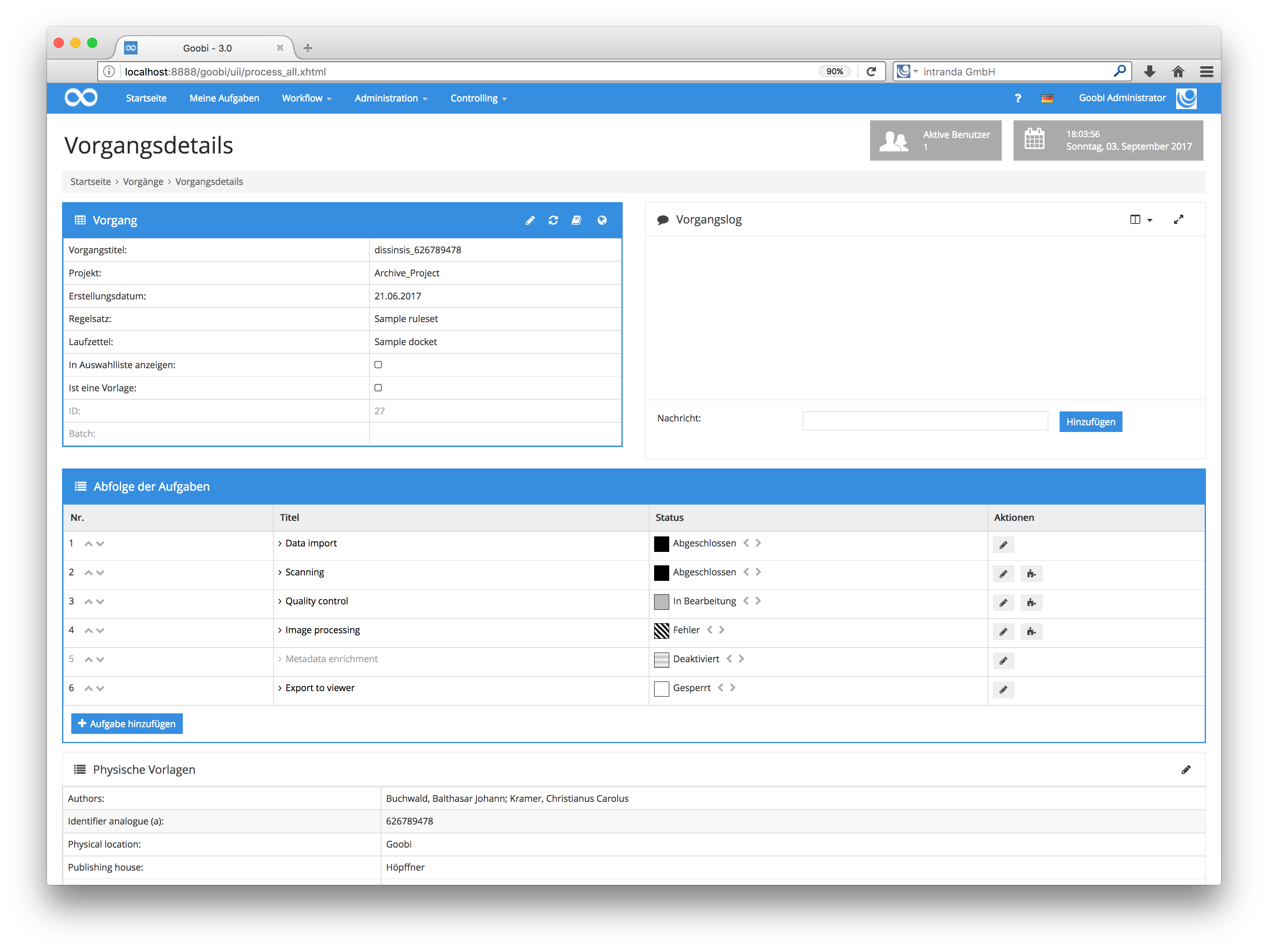Image resolution: width=1268 pixels, height=952 pixels.
Task: Edit the Data import task
Action: pos(1003,545)
